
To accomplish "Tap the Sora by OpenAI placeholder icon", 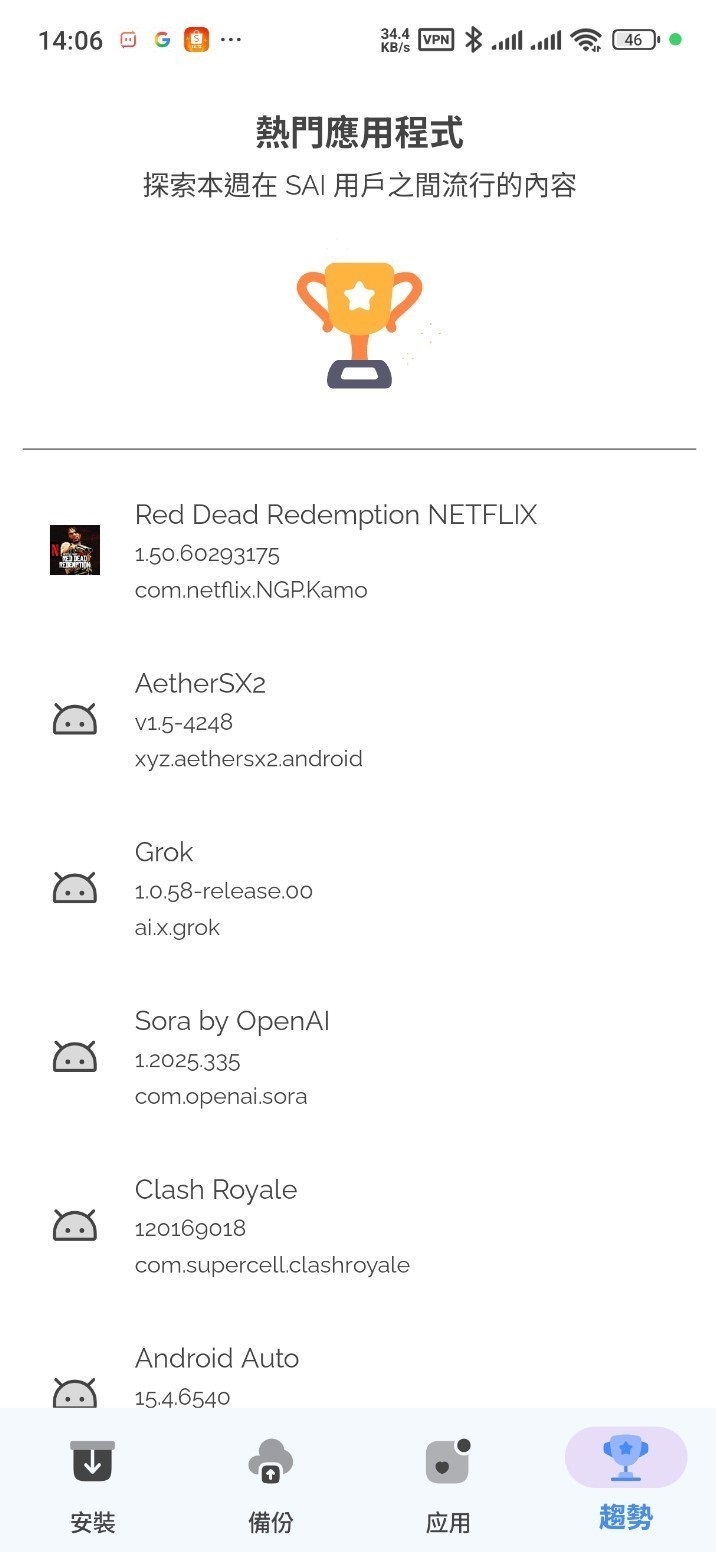I will [x=75, y=1057].
